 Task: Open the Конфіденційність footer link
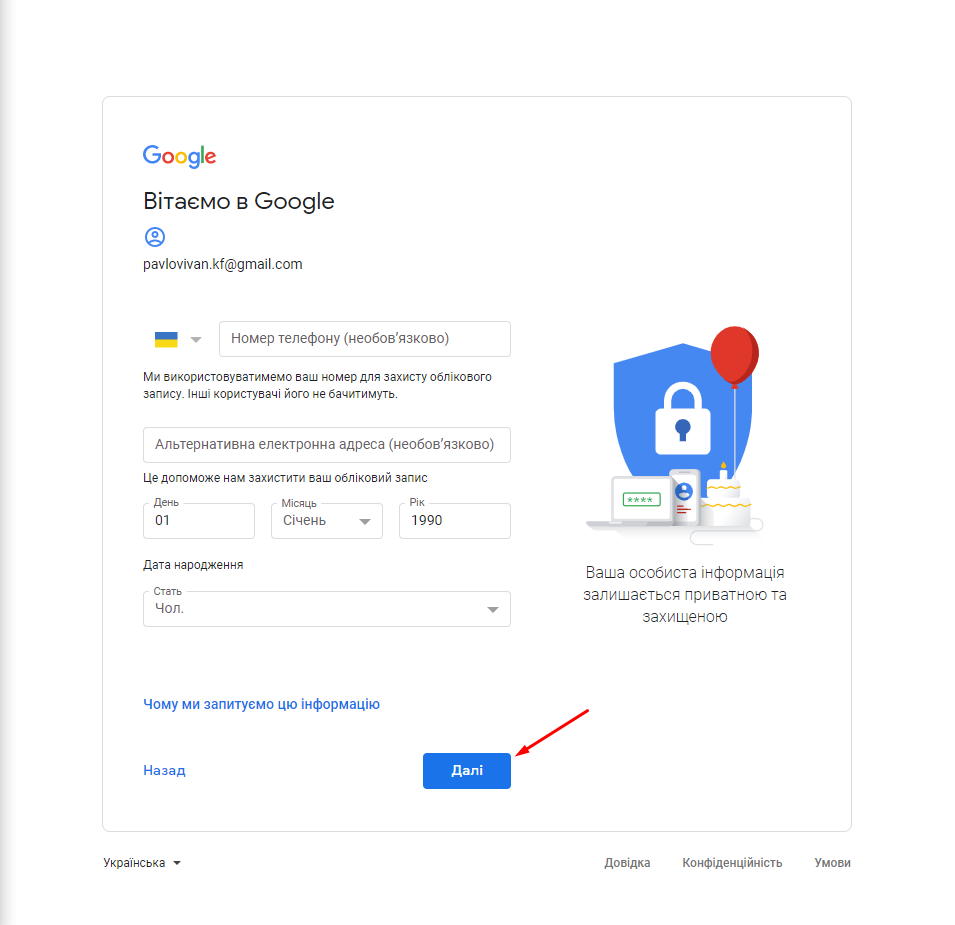click(x=732, y=863)
